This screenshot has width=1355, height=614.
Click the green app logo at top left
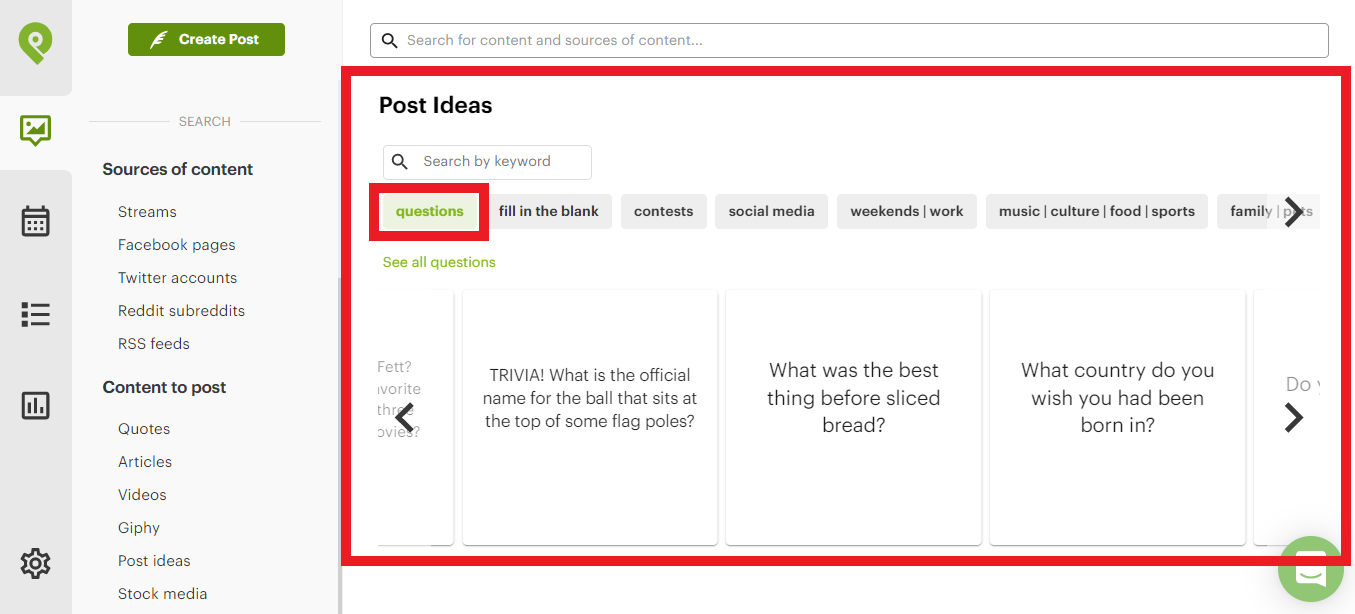point(35,44)
